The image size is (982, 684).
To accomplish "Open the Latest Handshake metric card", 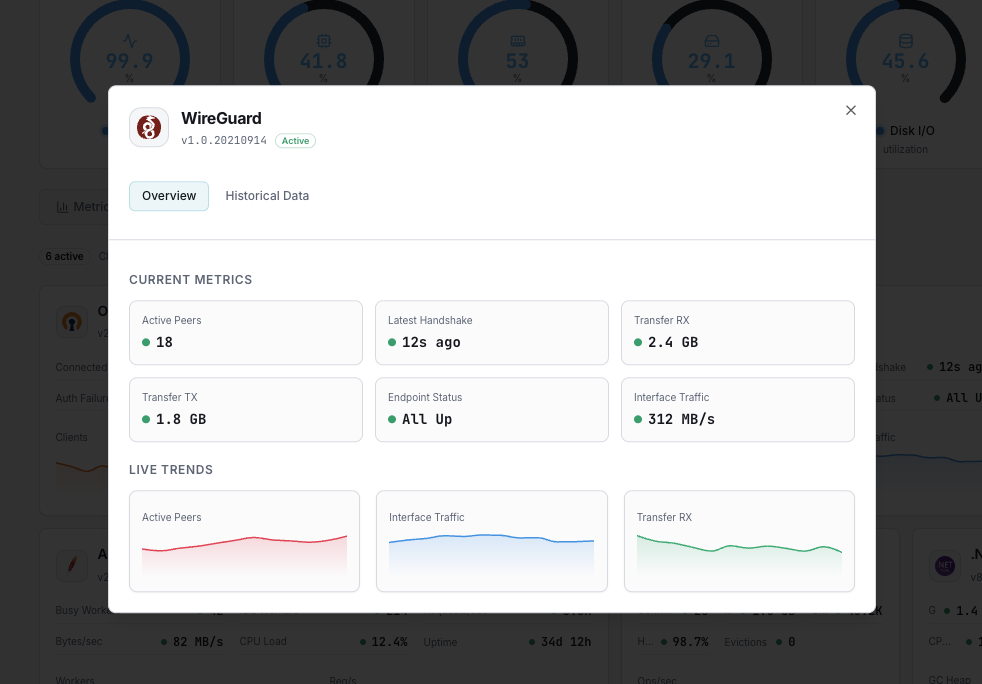I will pos(491,332).
